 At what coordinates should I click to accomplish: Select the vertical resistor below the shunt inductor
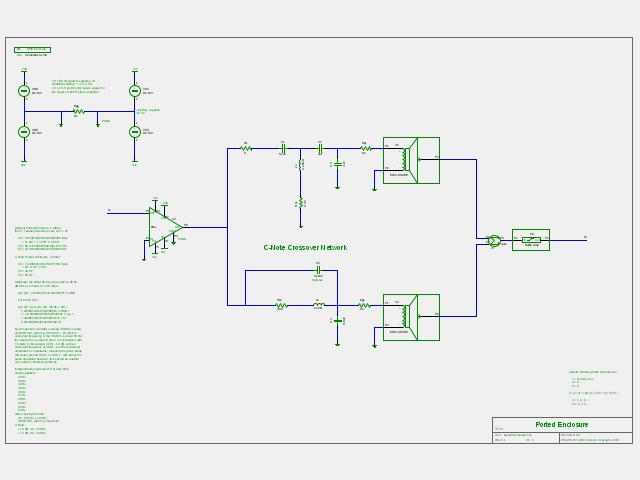[301, 203]
